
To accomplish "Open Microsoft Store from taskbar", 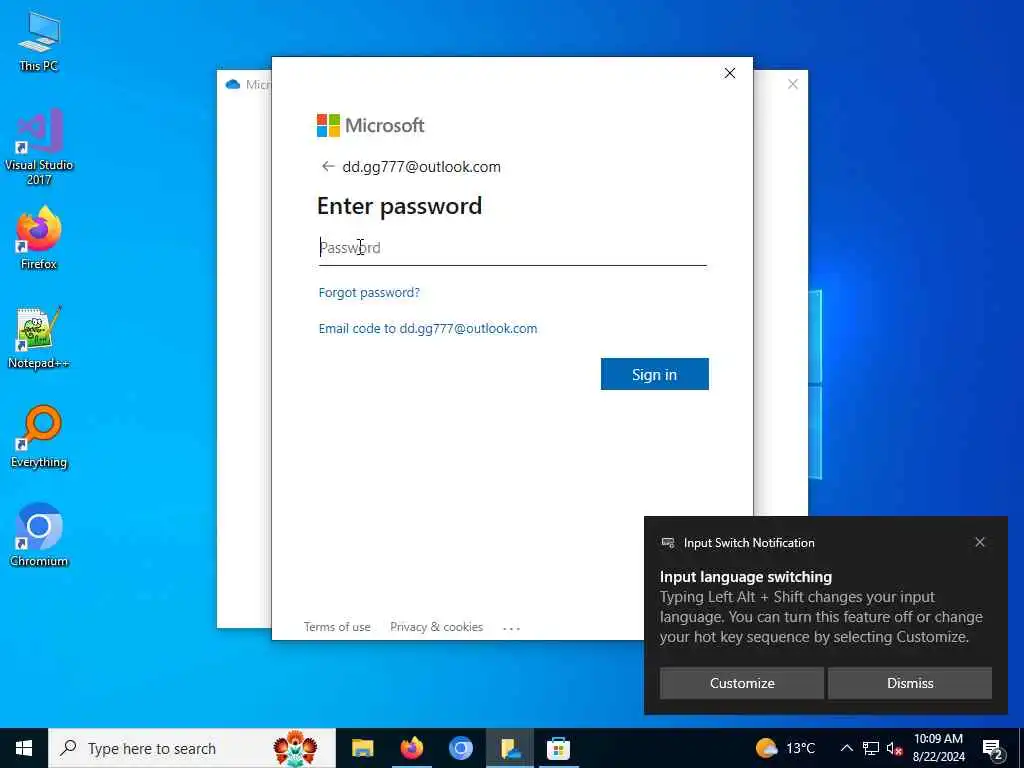I will (x=558, y=748).
